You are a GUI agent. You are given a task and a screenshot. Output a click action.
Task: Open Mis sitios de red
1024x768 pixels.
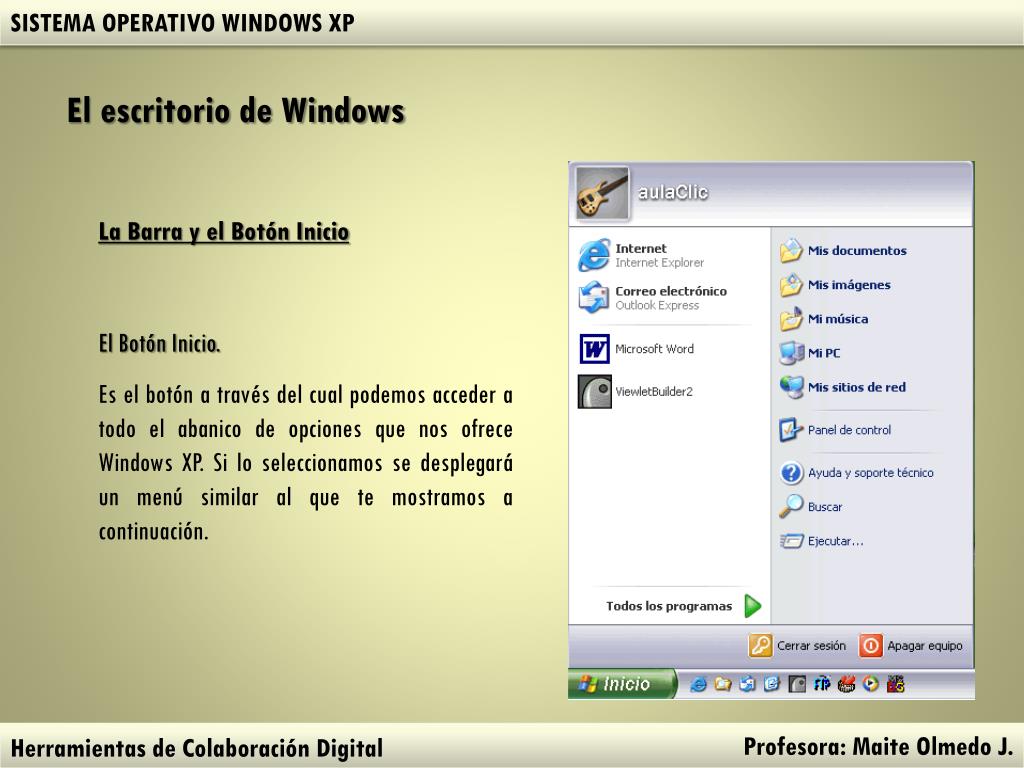coord(842,387)
